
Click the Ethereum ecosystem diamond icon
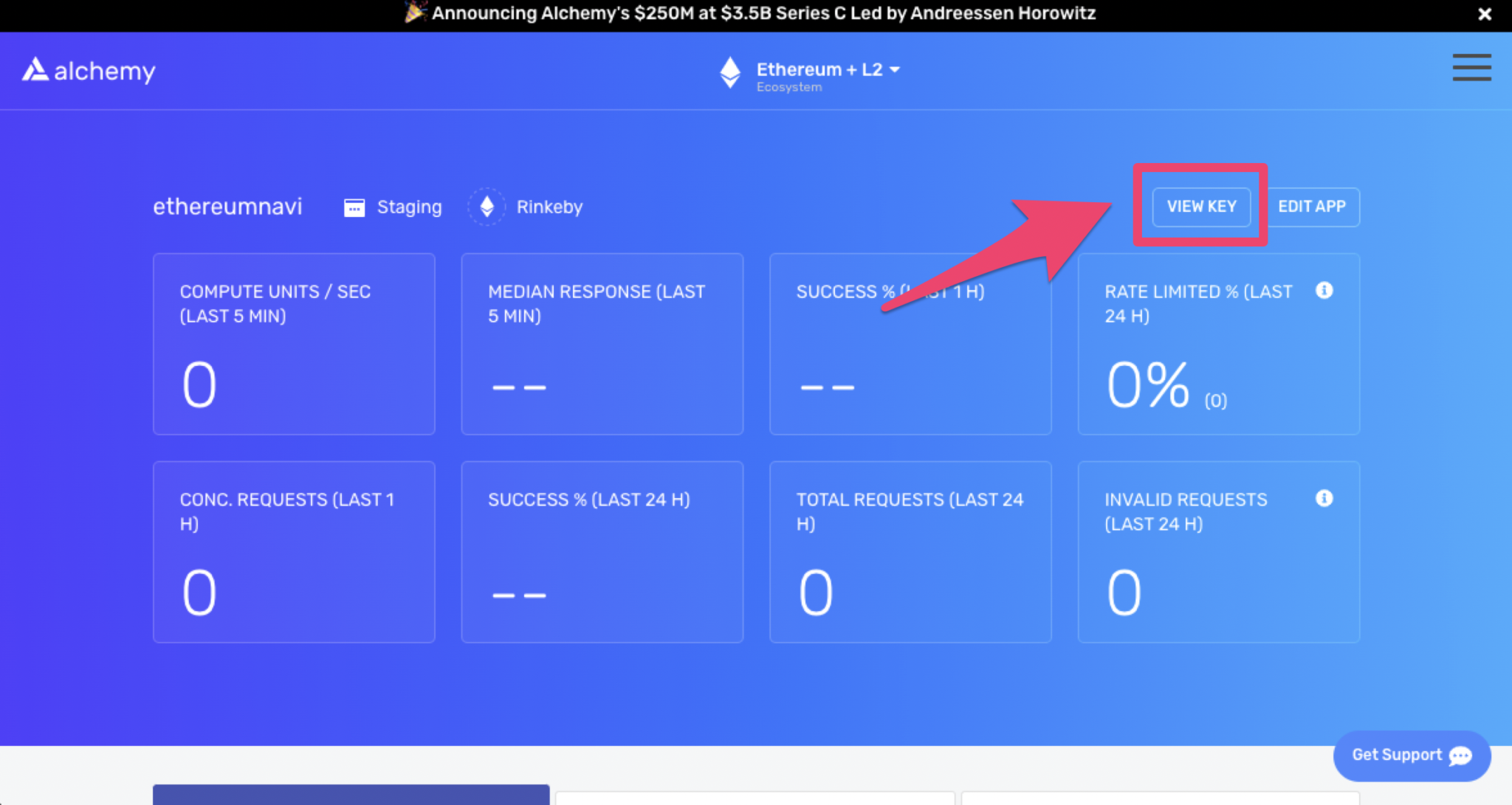click(x=730, y=73)
